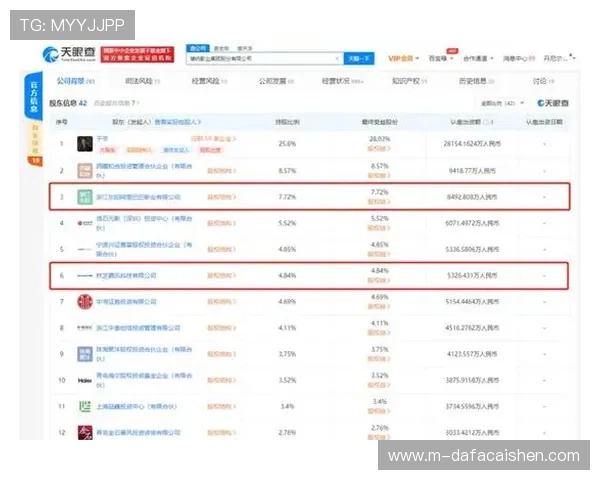Click the orange side badge numbered 19

coord(35,160)
